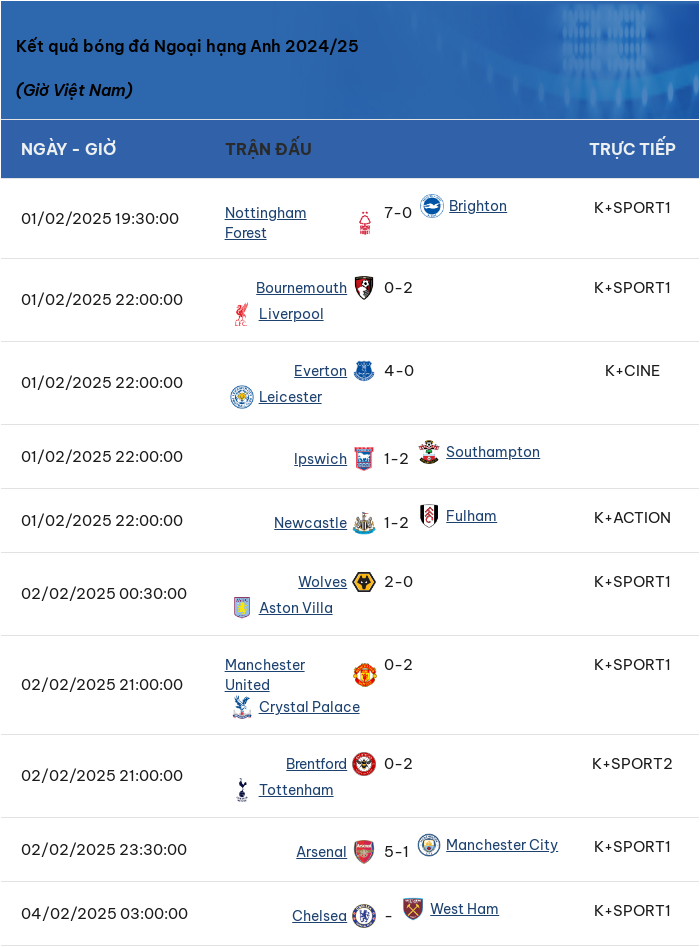Open the Ipswich team link

click(320, 459)
